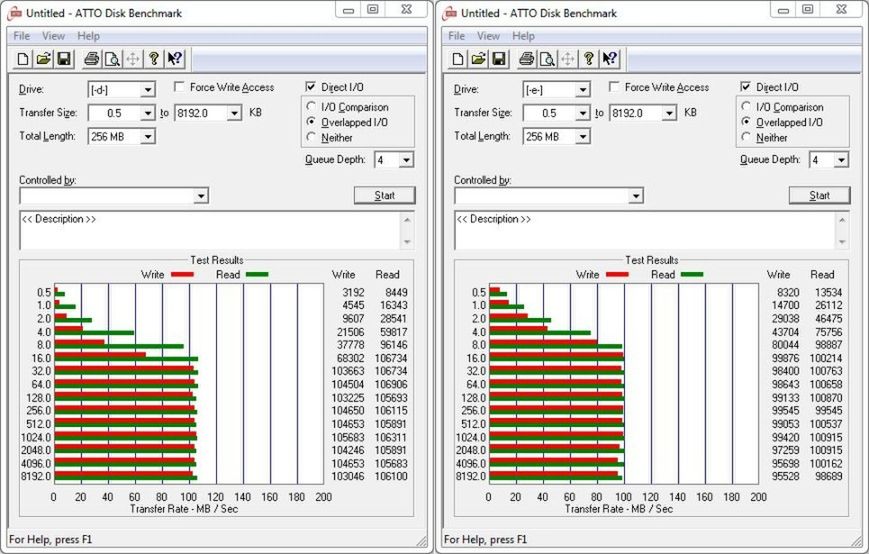869x554 pixels.
Task: Click New file icon in left window
Action: click(x=23, y=59)
